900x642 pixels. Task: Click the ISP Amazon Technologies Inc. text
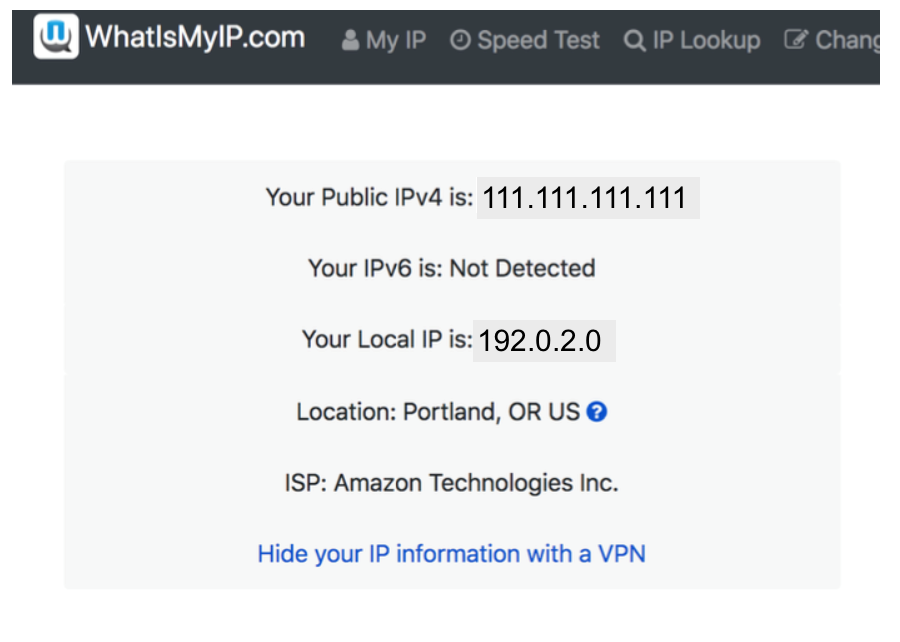click(452, 483)
